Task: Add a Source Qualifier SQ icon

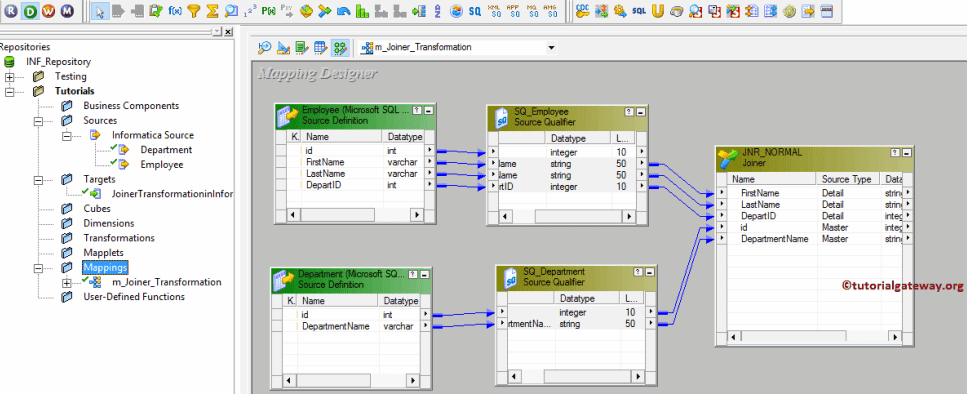Action: click(x=474, y=10)
